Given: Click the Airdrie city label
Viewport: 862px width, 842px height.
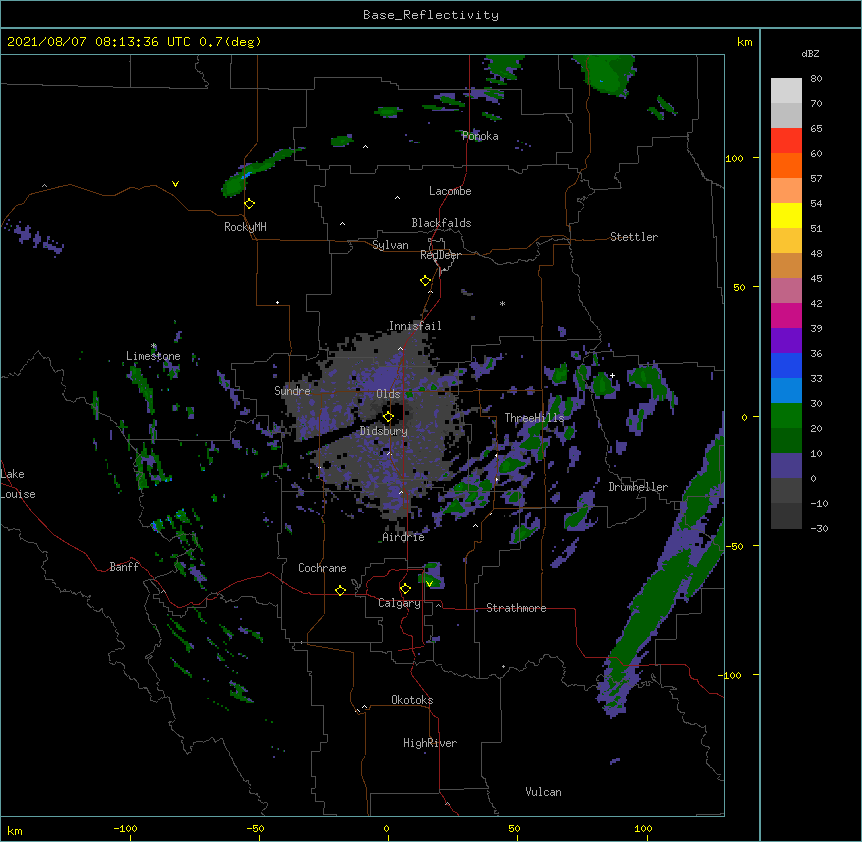Looking at the screenshot, I should coord(404,537).
